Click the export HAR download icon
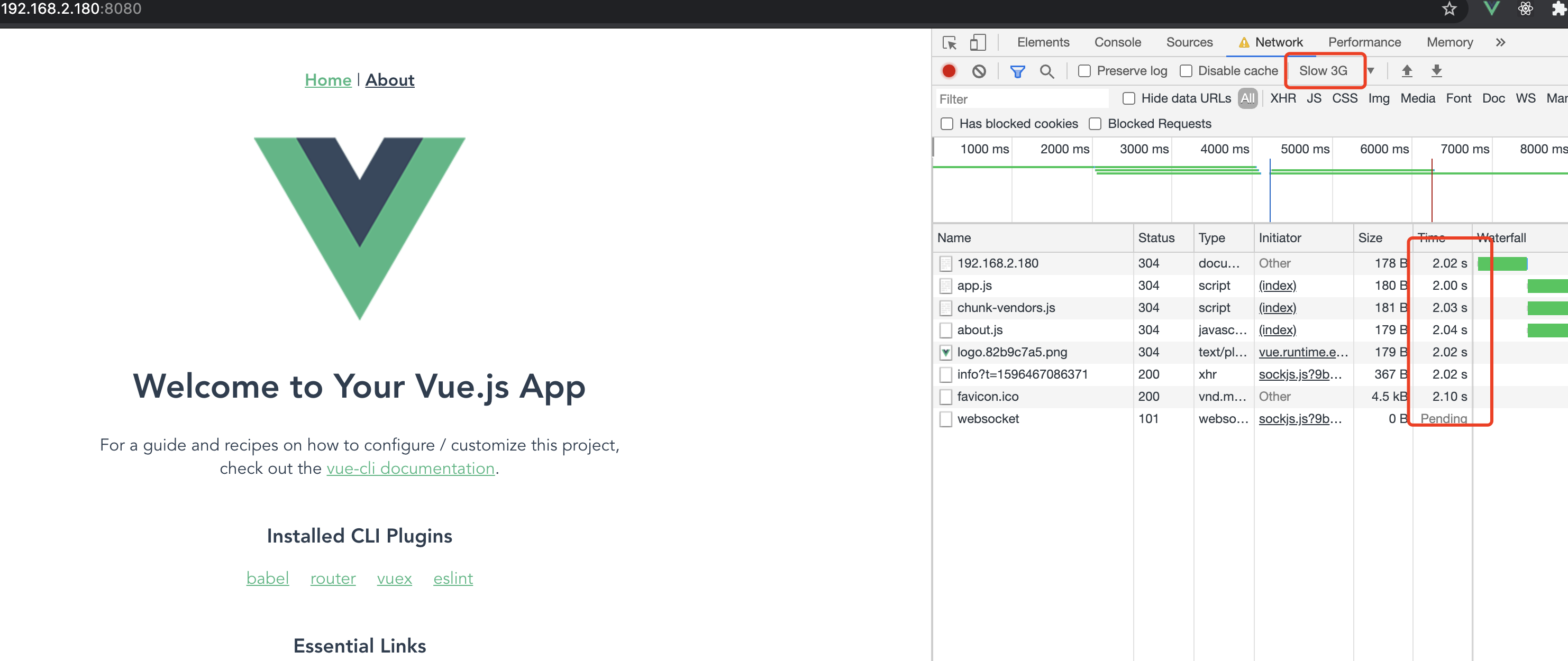 click(1436, 71)
